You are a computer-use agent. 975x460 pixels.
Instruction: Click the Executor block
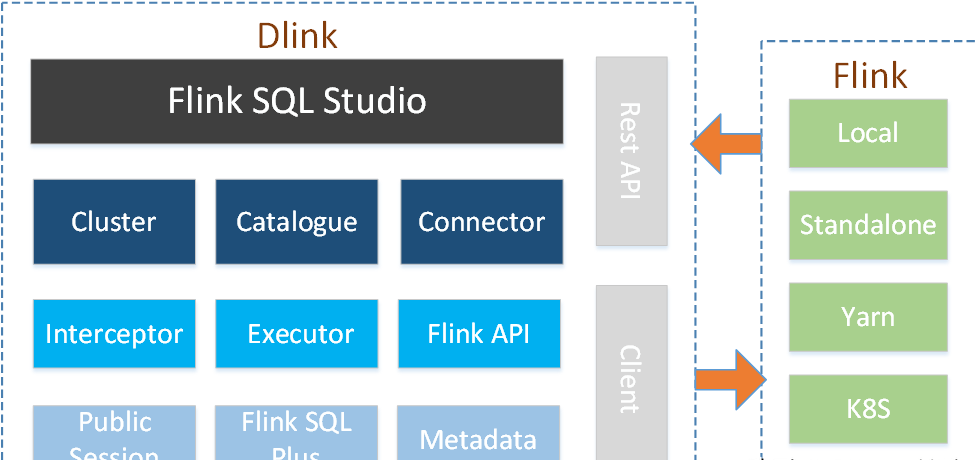[x=297, y=334]
